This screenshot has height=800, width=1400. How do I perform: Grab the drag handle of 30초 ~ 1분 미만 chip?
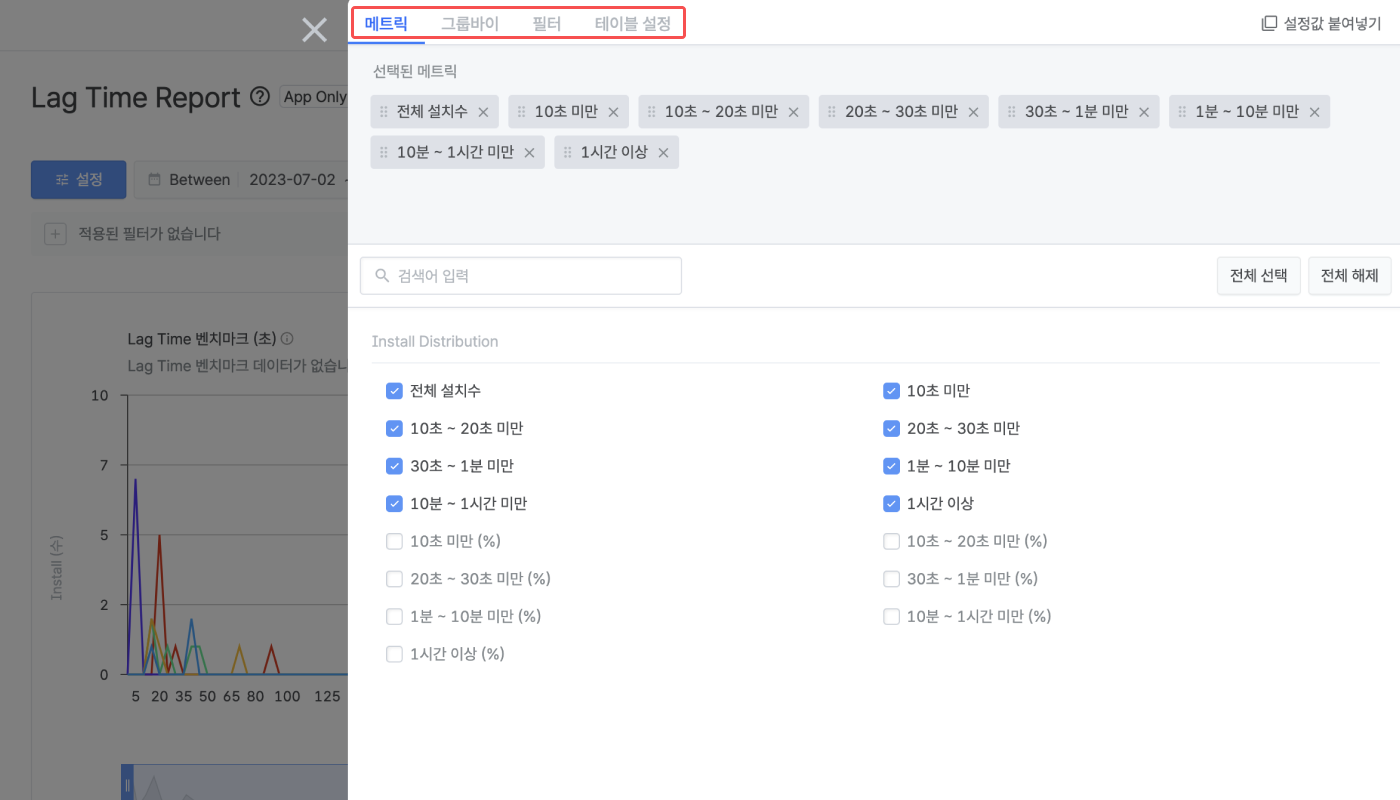point(1011,112)
